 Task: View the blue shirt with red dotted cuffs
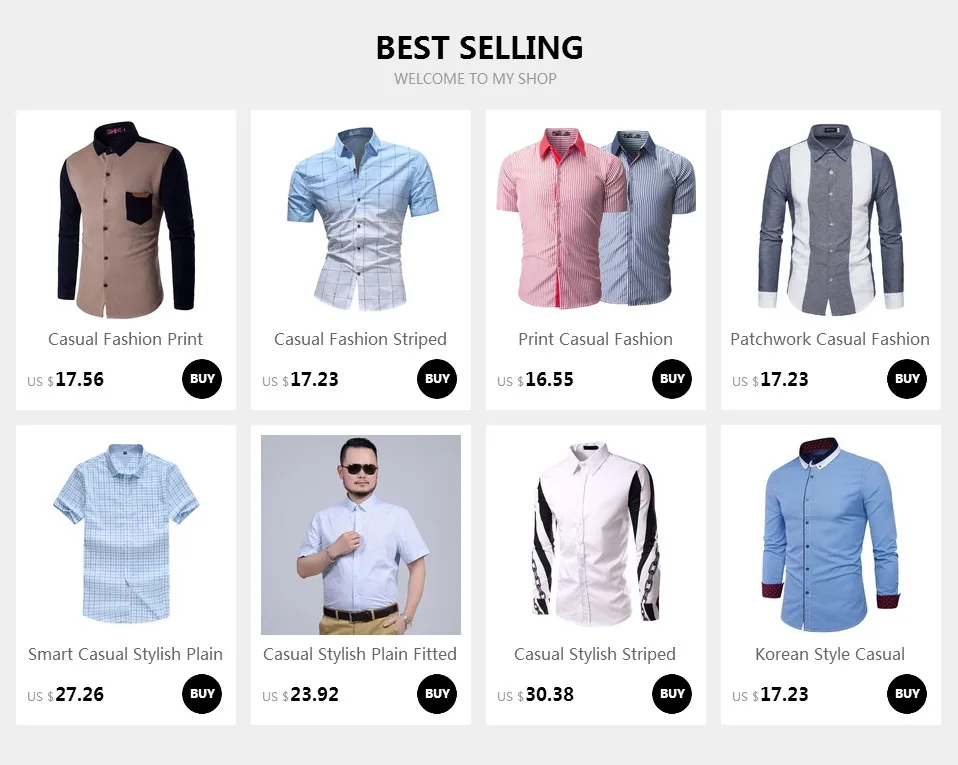(x=831, y=535)
